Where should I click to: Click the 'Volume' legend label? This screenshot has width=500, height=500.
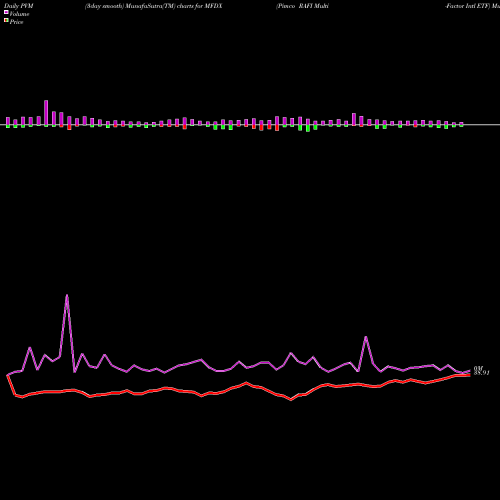(x=19, y=14)
